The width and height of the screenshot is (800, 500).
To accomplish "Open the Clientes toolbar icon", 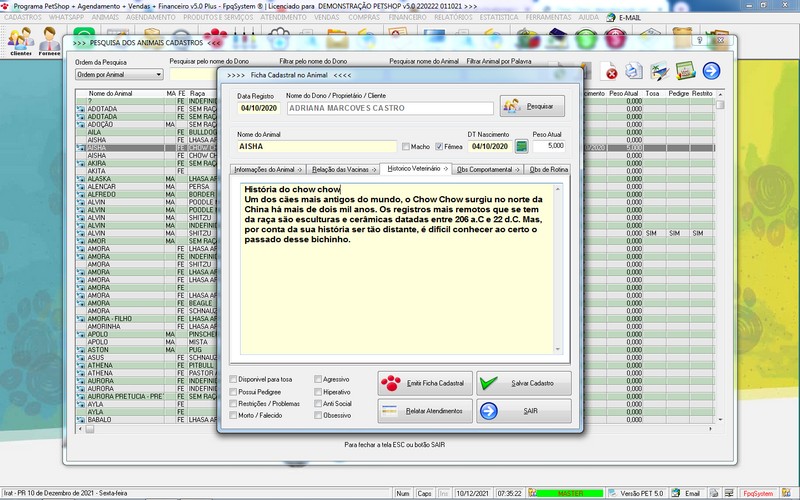I will coord(21,41).
